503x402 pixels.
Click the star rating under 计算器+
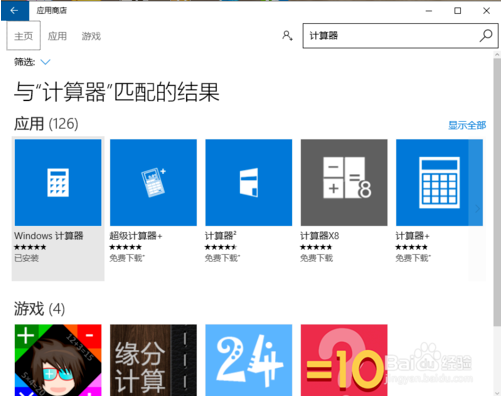click(x=411, y=247)
